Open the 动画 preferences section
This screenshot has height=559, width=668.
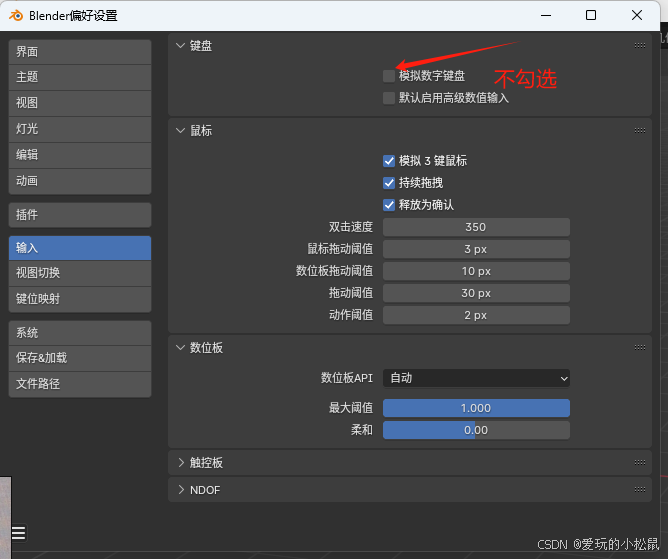[x=80, y=181]
